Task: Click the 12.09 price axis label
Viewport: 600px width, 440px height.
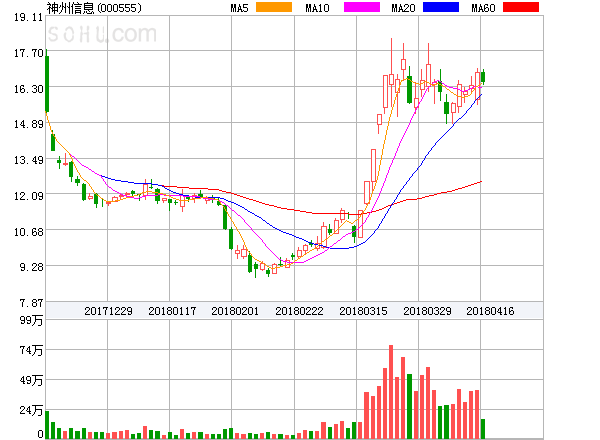Action: point(28,196)
